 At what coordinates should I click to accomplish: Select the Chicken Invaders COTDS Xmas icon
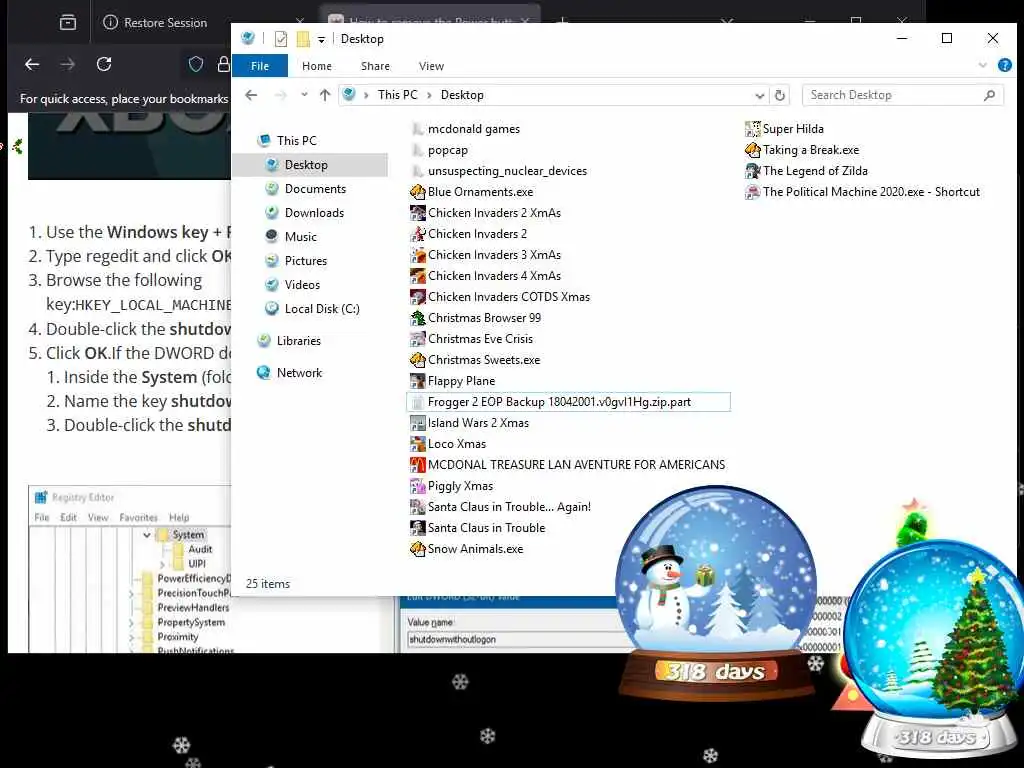[x=417, y=296]
